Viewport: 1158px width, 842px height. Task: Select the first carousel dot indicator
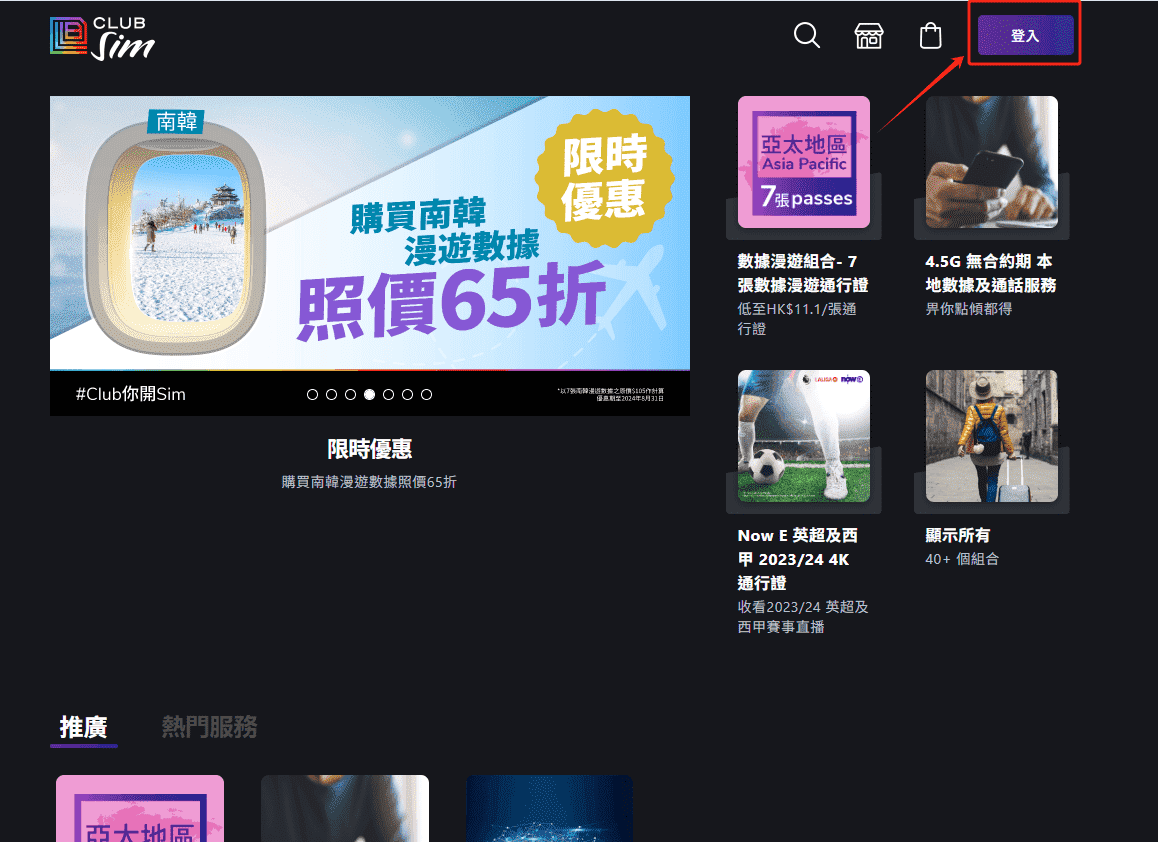312,395
